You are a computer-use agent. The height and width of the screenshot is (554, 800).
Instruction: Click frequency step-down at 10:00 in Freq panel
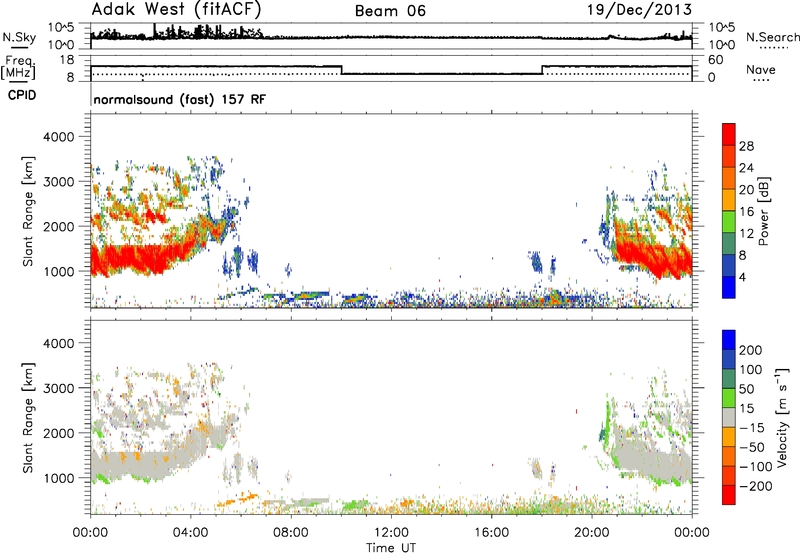pyautogui.click(x=341, y=70)
